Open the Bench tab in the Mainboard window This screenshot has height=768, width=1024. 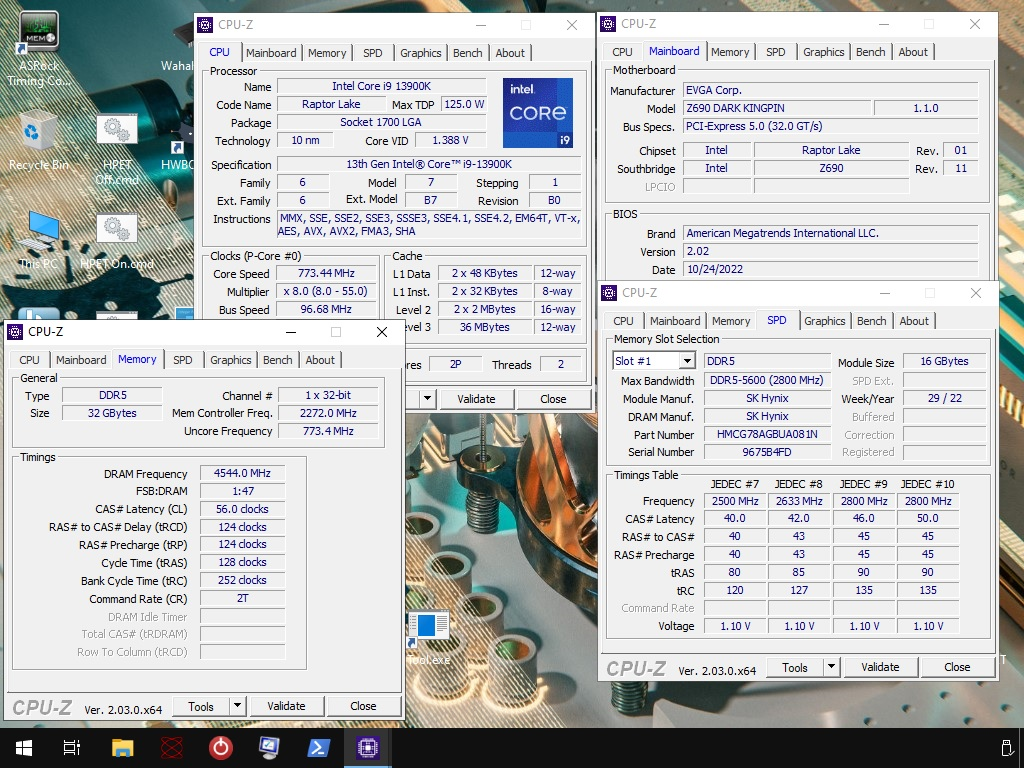(x=871, y=52)
